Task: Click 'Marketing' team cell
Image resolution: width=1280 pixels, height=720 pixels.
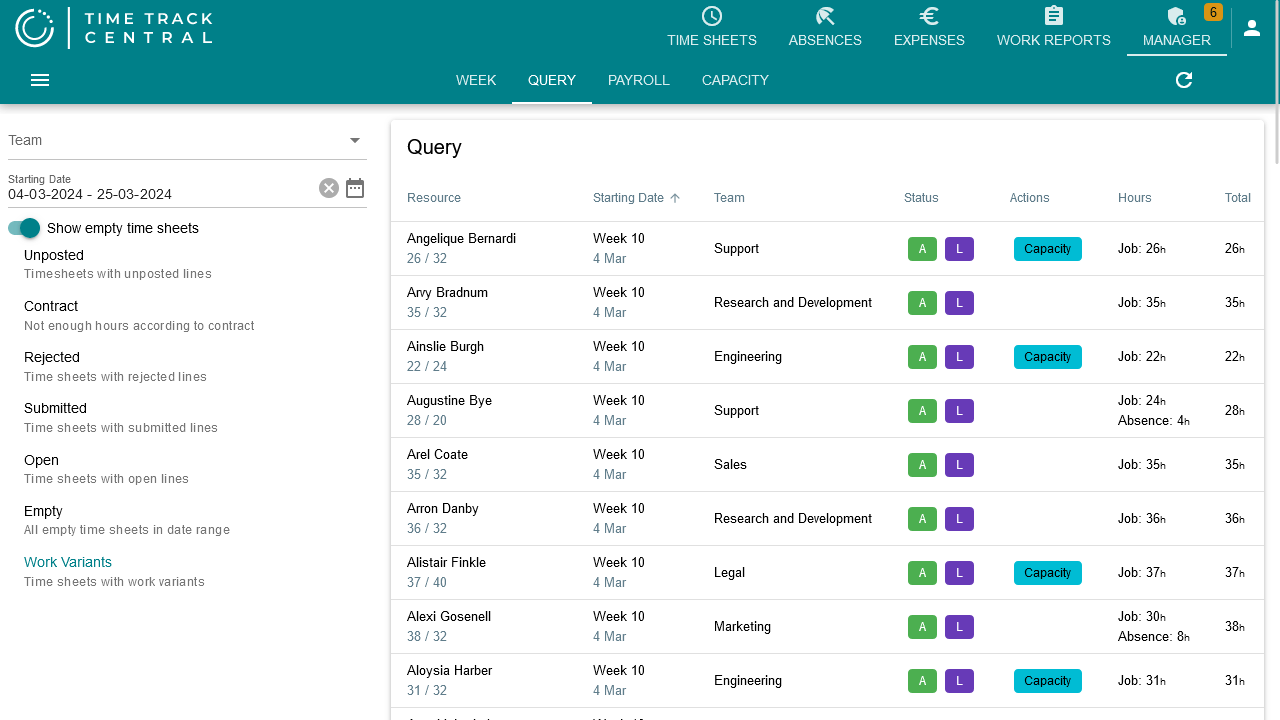Action: click(x=742, y=627)
